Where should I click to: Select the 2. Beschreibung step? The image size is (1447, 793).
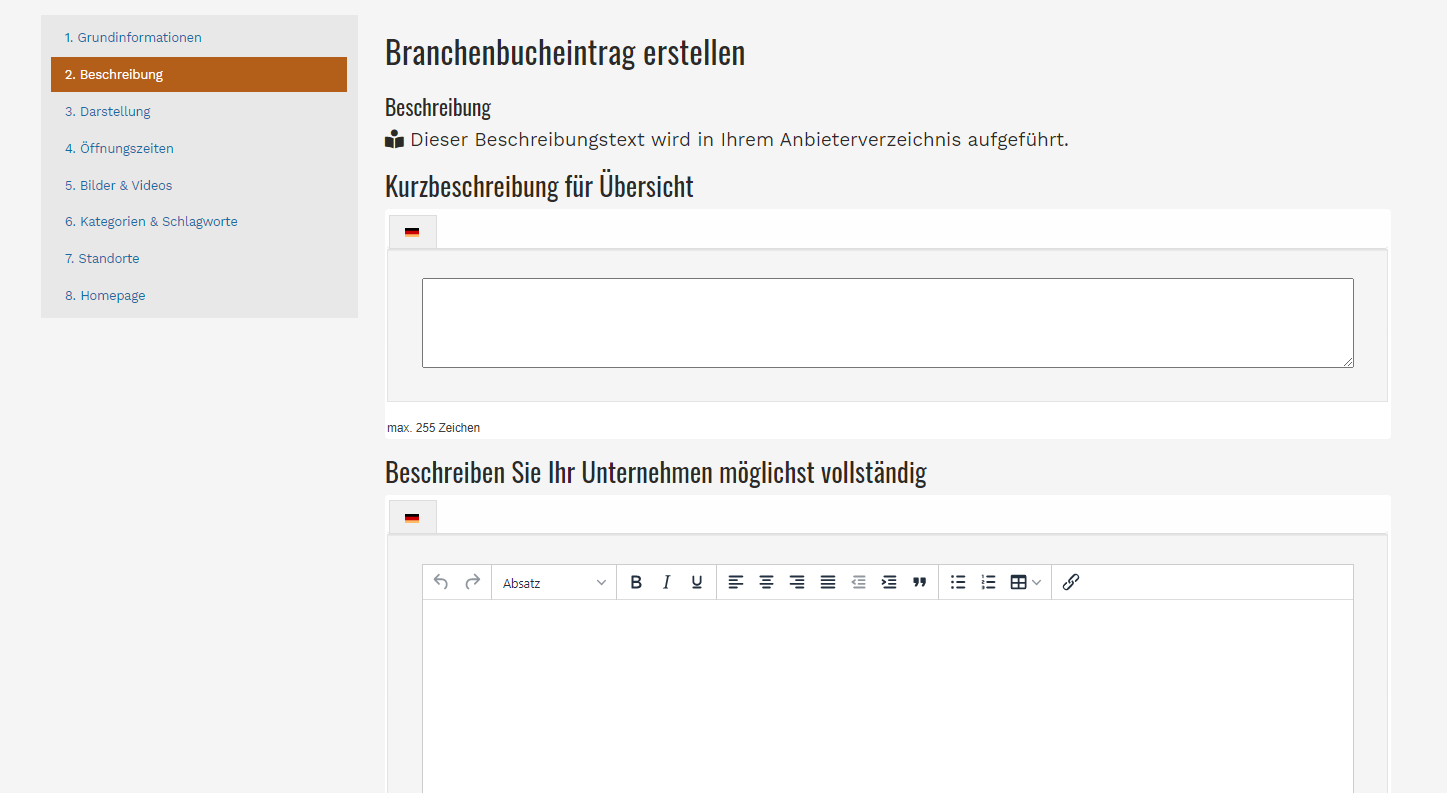[199, 75]
